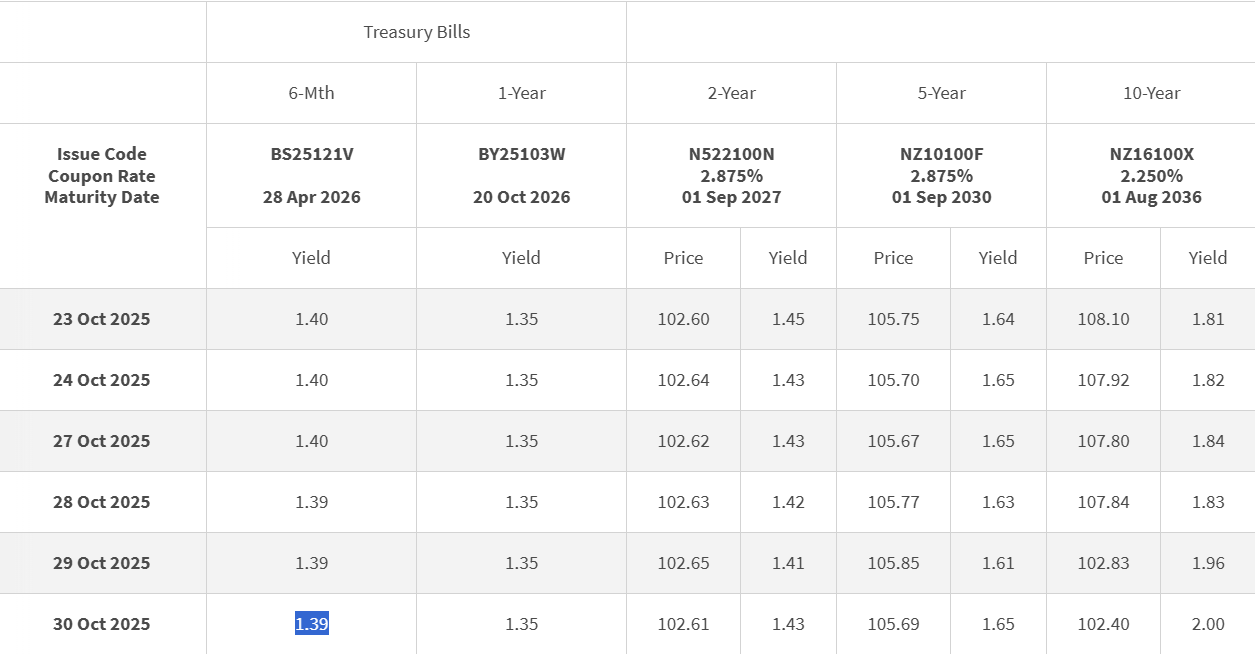Select the 2.00 yield on 30 Oct

click(1206, 623)
